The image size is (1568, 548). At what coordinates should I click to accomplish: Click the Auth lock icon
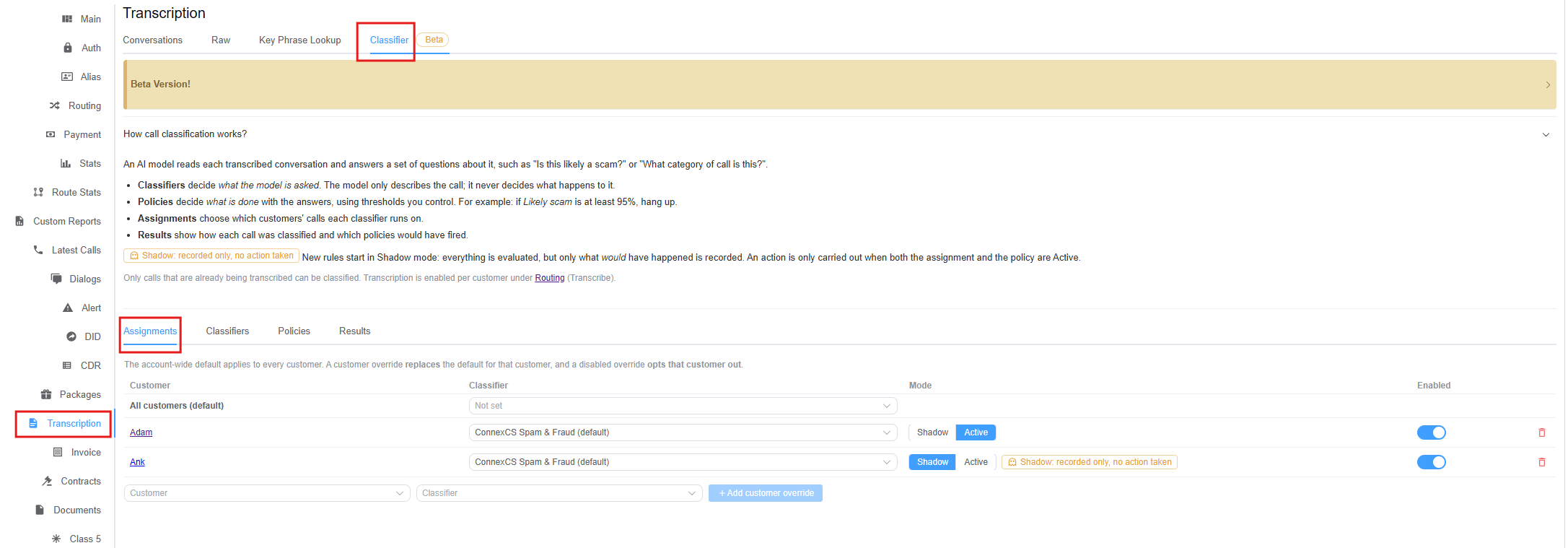point(68,48)
